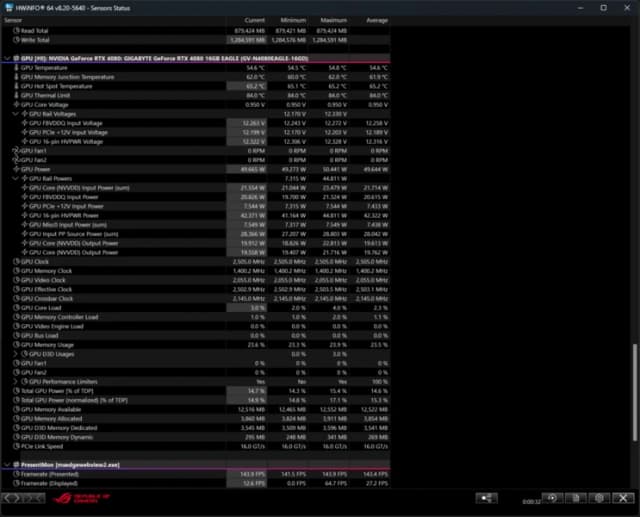Click the Average column header
This screenshot has width=640, height=517.
tap(370, 20)
